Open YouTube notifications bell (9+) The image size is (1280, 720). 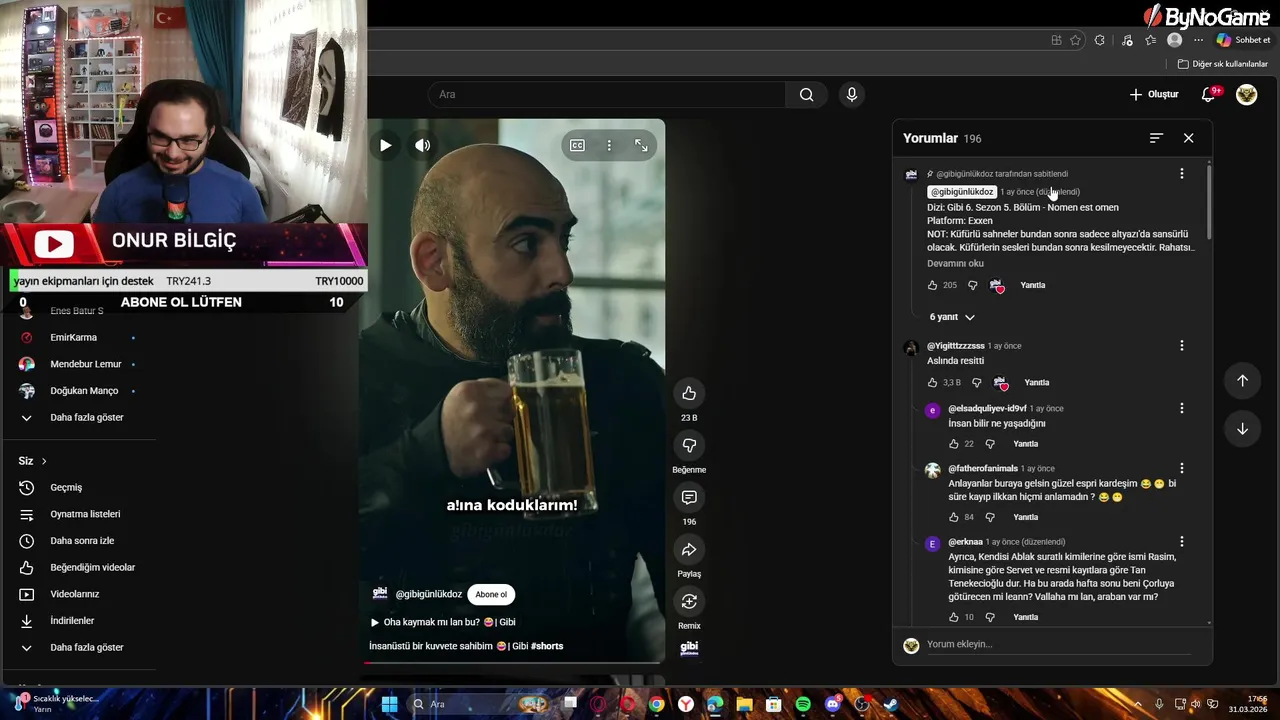[x=1209, y=94]
